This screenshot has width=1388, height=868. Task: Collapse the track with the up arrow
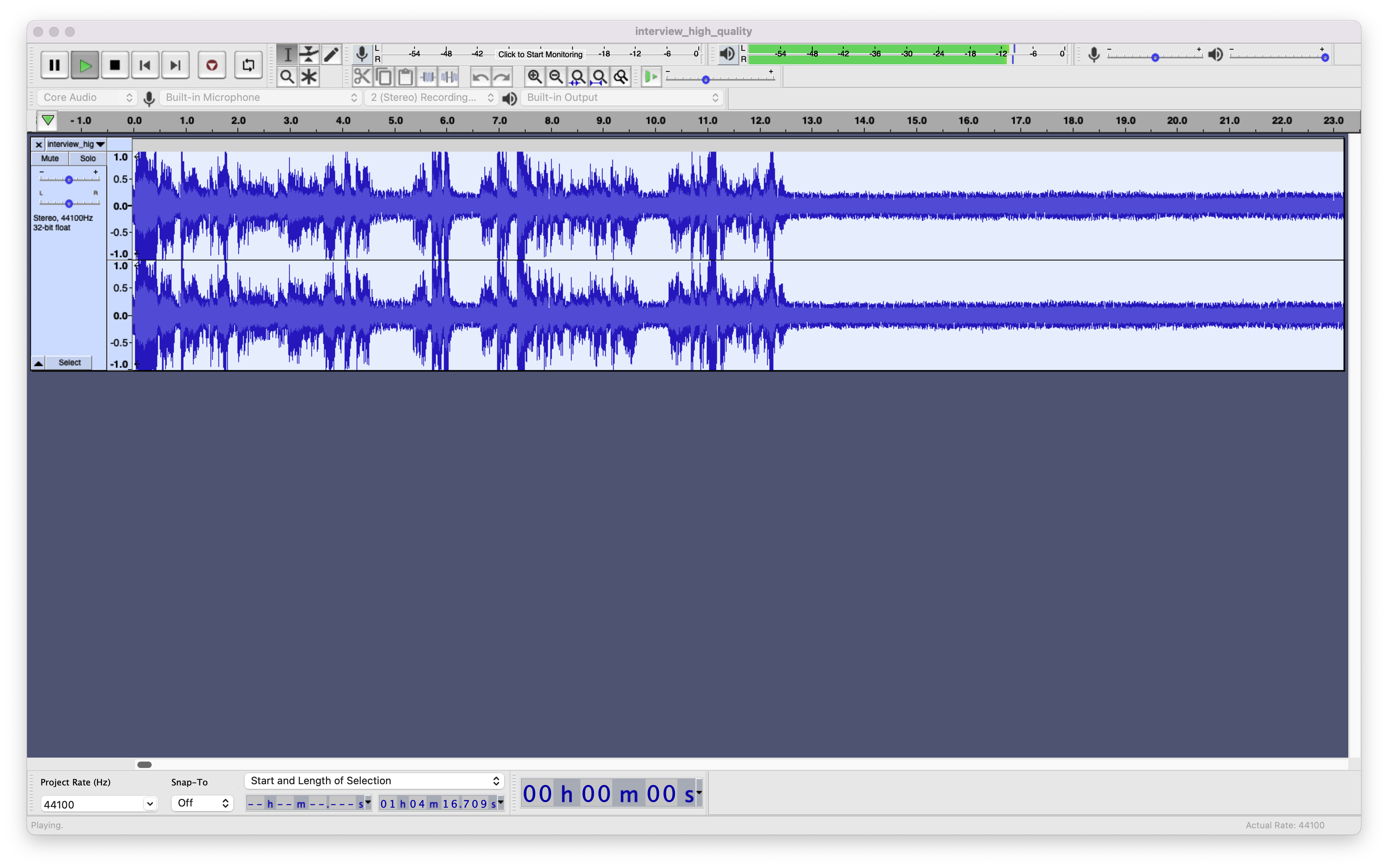click(38, 363)
